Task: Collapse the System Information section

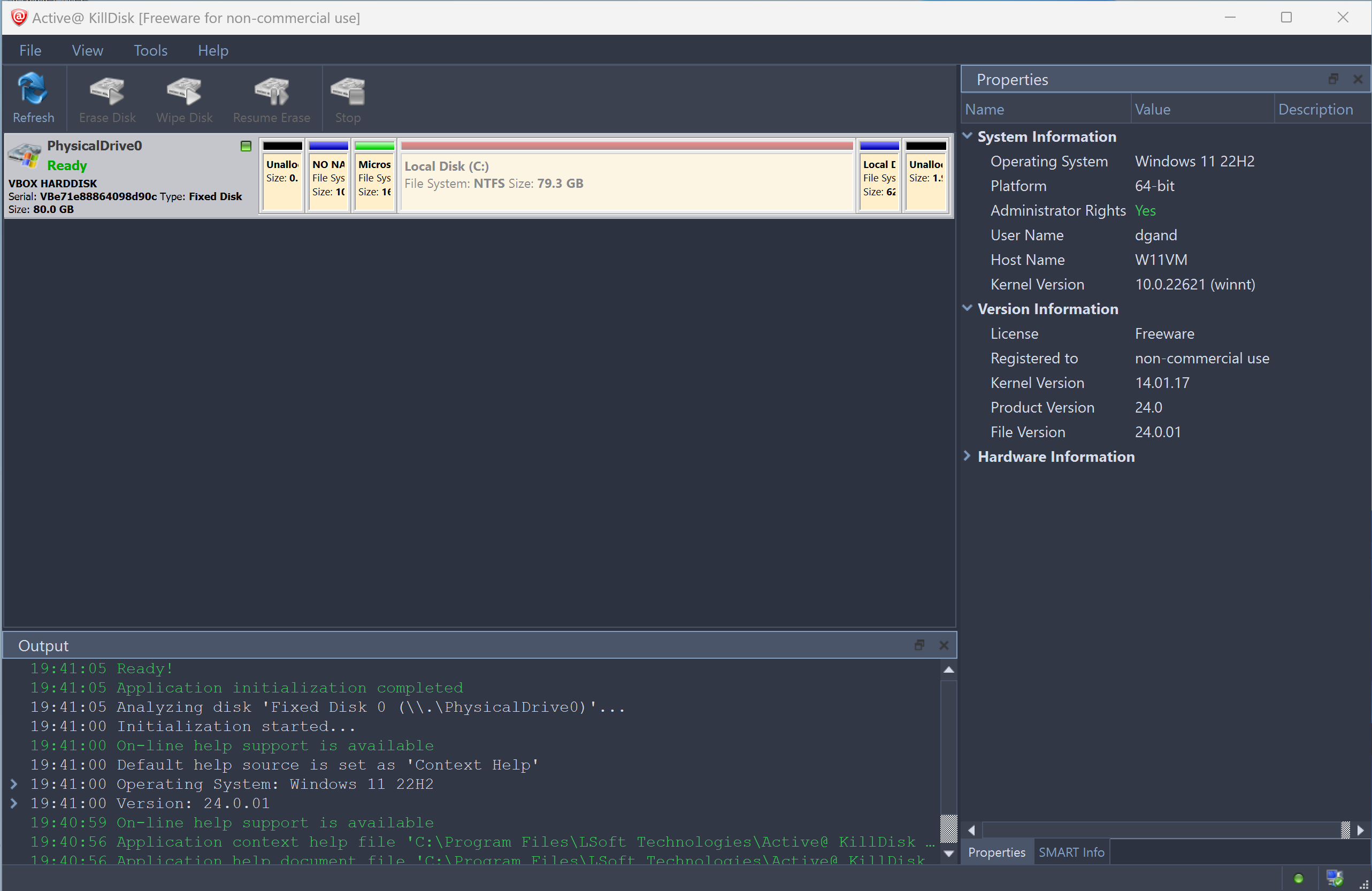Action: 967,136
